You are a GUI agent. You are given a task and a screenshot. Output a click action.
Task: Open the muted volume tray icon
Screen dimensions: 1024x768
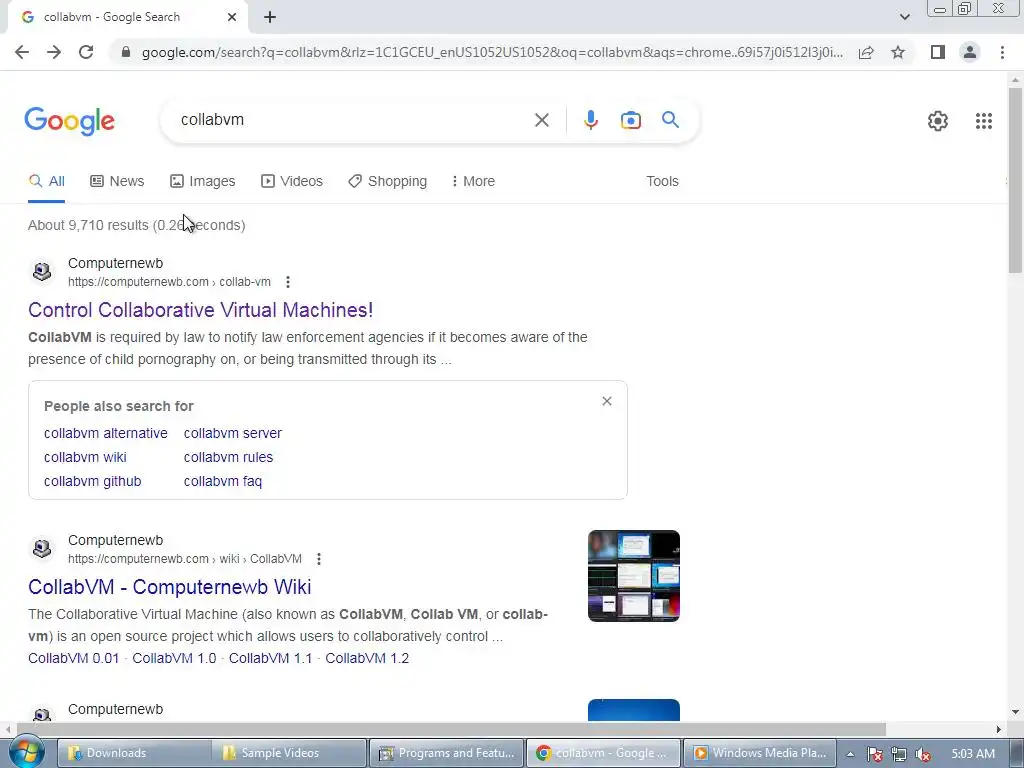pyautogui.click(x=923, y=754)
